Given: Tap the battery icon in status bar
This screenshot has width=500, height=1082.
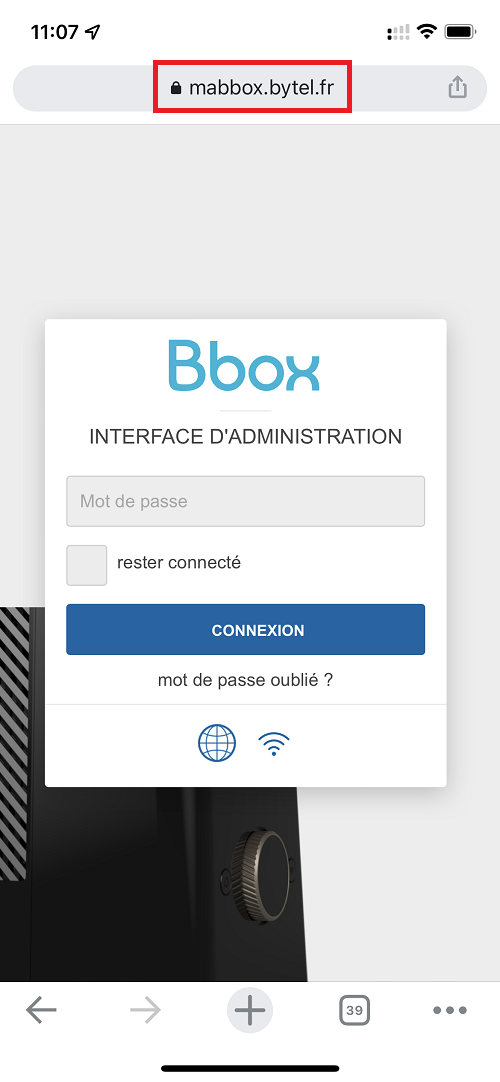Looking at the screenshot, I should click(x=459, y=32).
